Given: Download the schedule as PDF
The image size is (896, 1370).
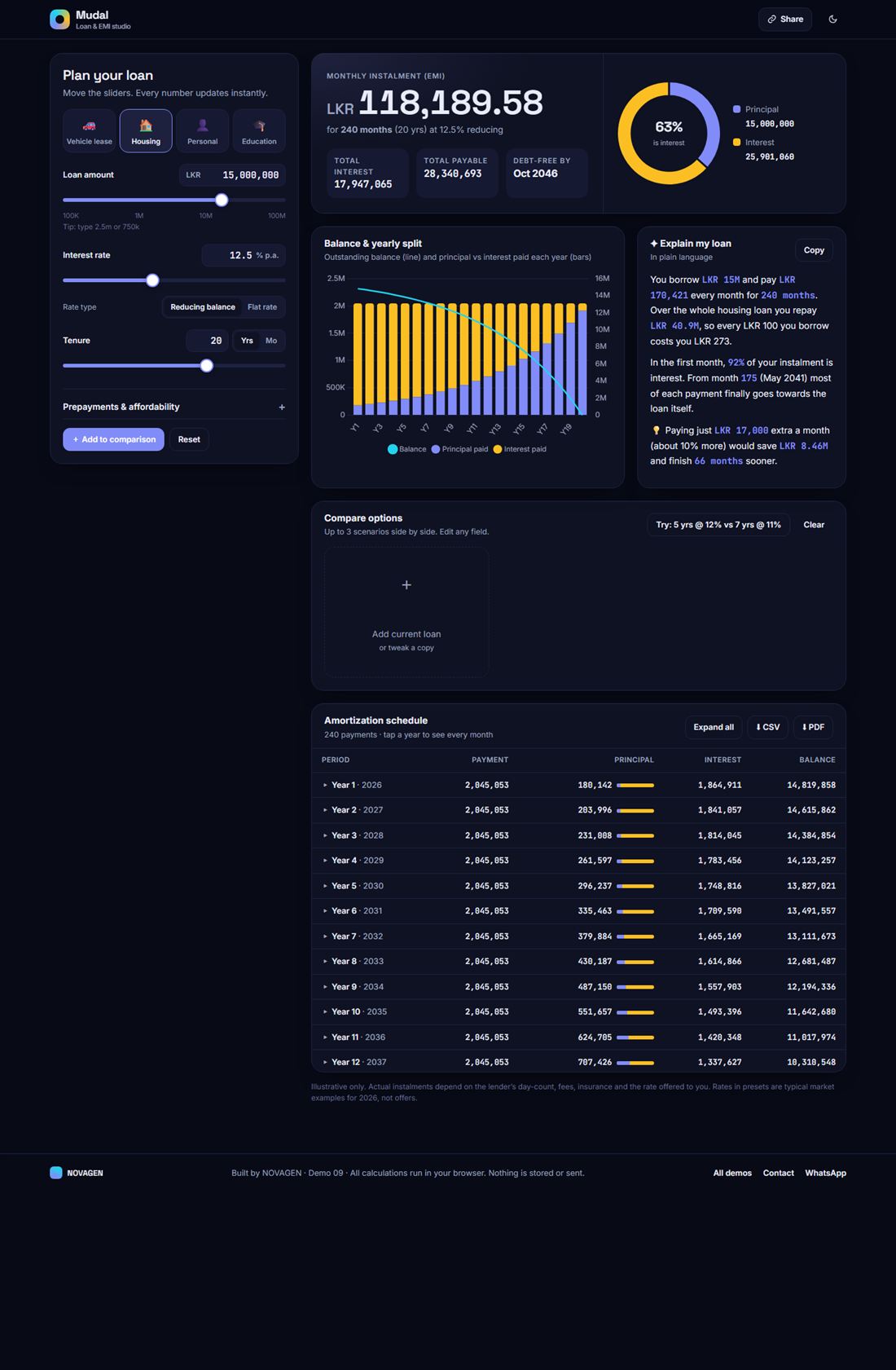Looking at the screenshot, I should coord(813,727).
